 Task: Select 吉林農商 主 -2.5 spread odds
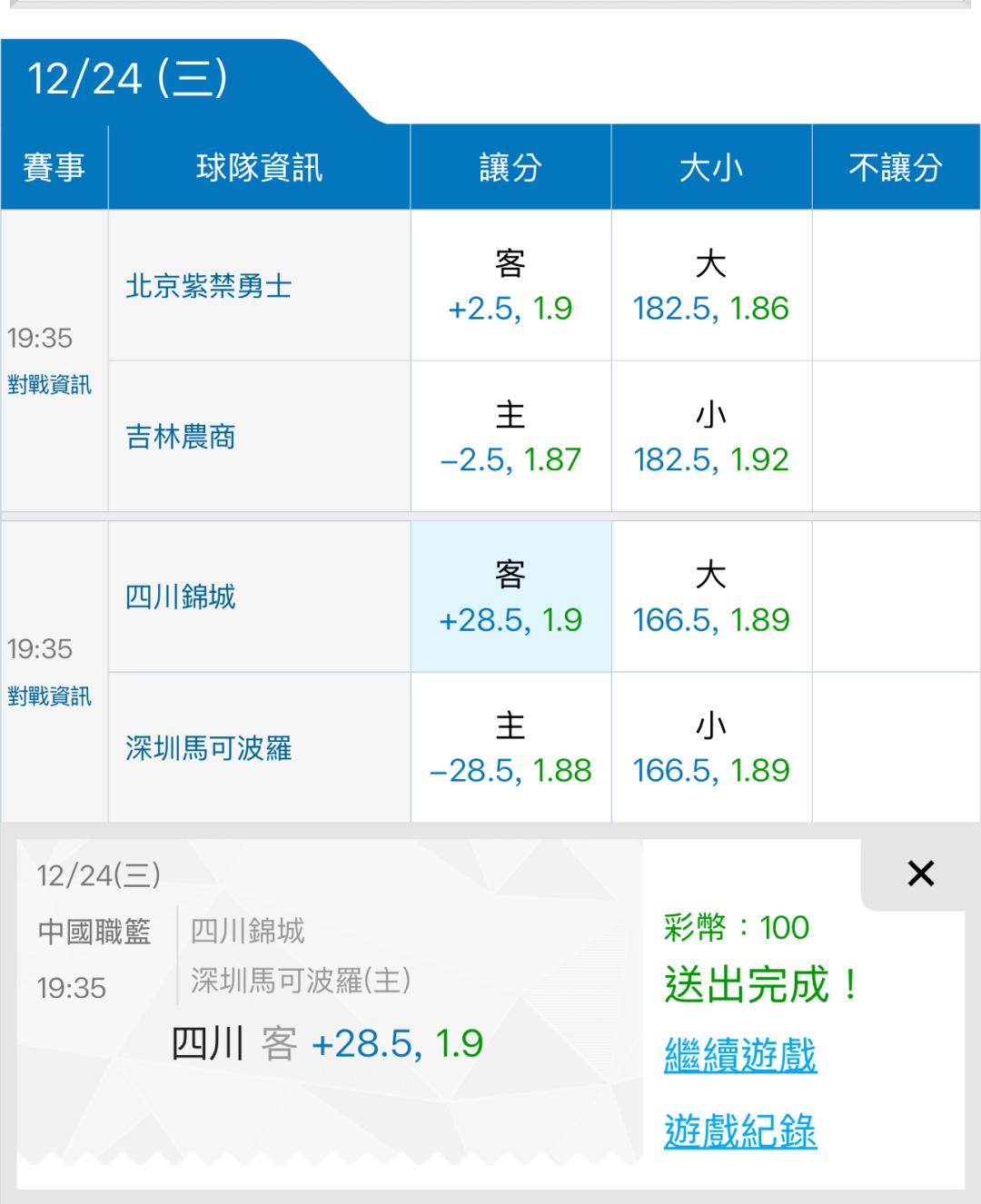pyautogui.click(x=510, y=437)
